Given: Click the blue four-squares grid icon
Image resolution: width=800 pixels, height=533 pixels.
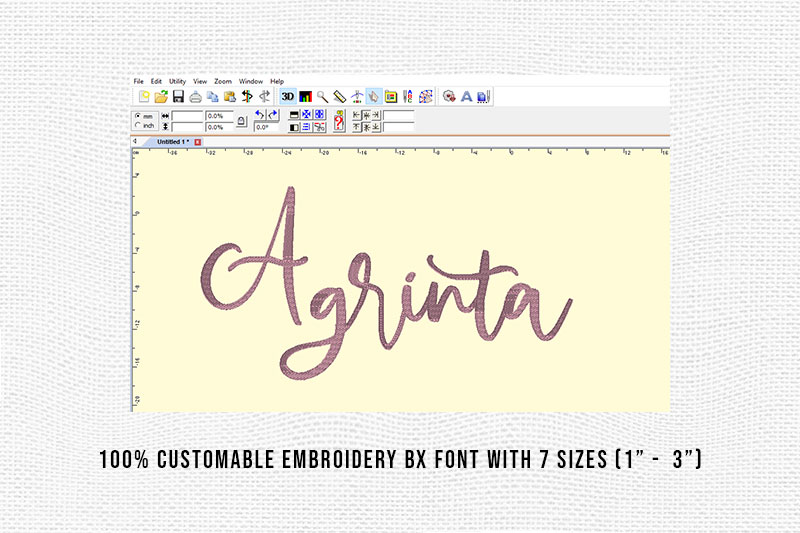Looking at the screenshot, I should [x=319, y=115].
